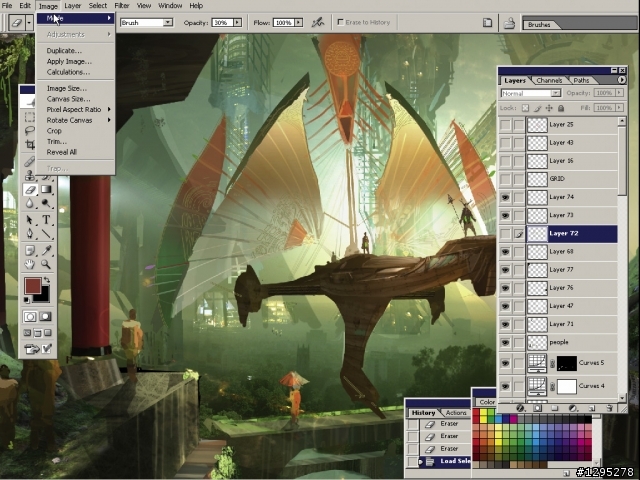Add layer mask icon in Layers panel
The height and width of the screenshot is (480, 640).
[x=538, y=408]
